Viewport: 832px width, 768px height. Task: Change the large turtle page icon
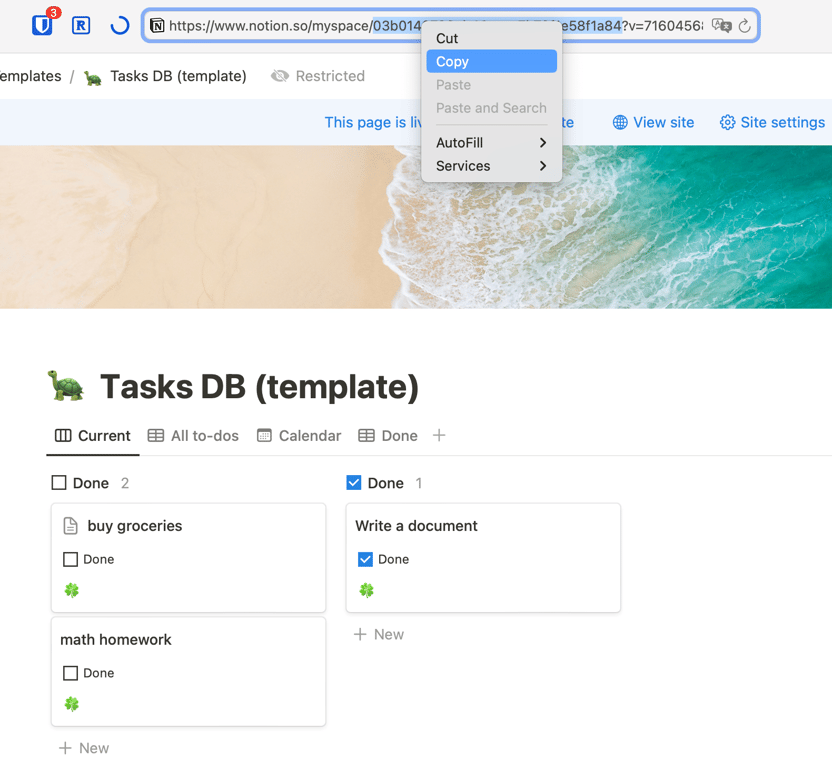66,386
